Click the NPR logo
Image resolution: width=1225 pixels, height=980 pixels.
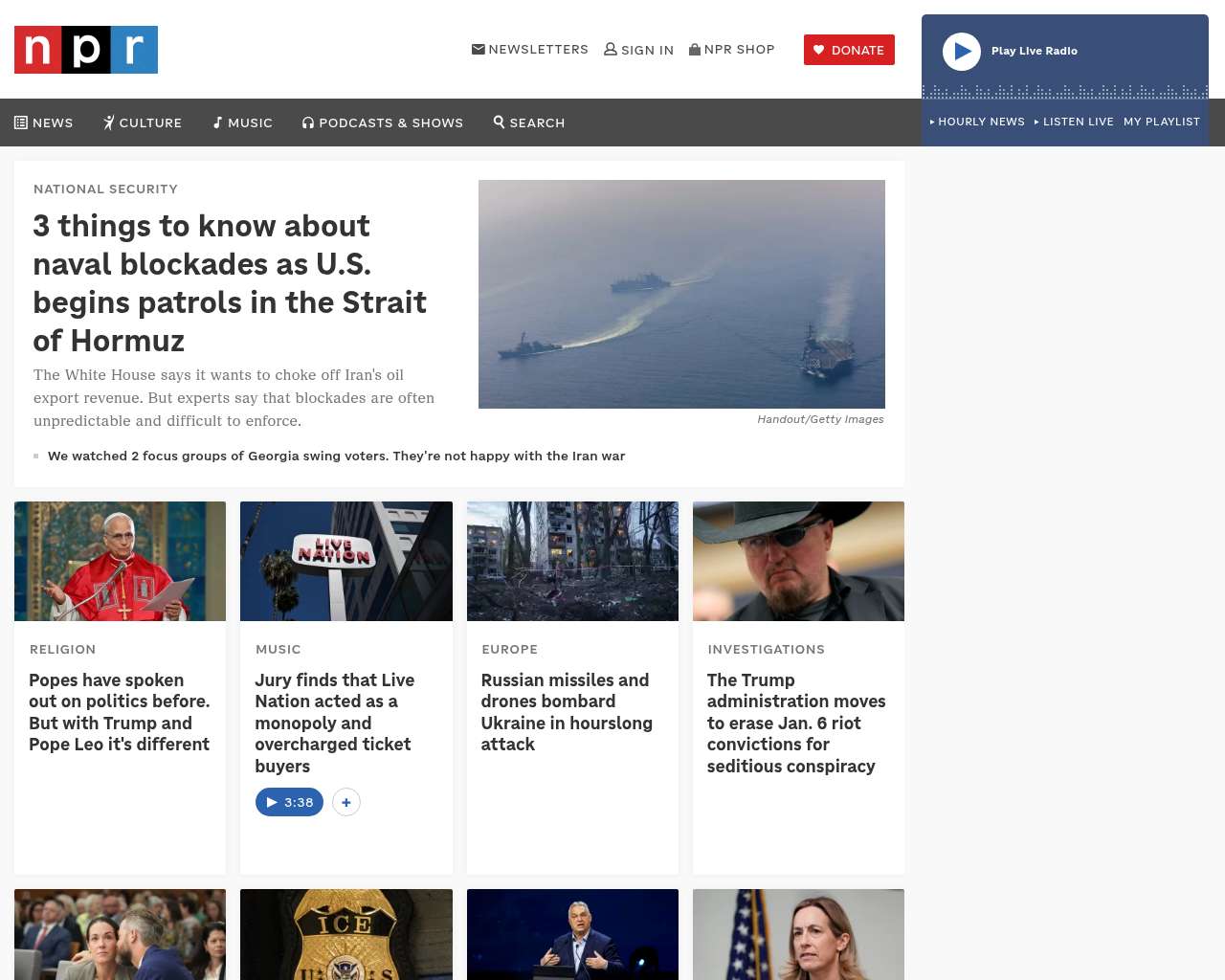click(86, 50)
